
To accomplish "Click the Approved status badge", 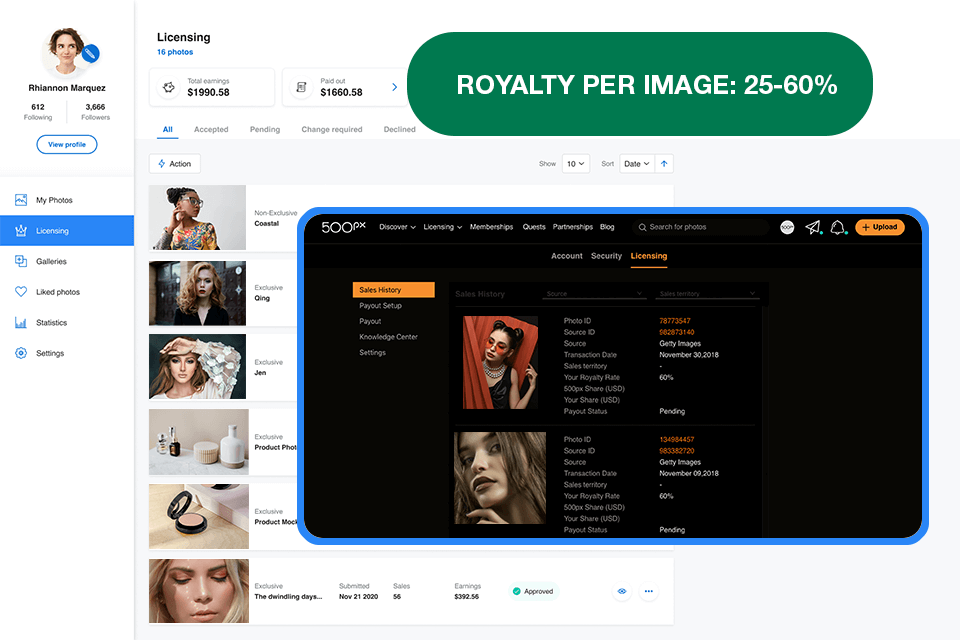I will tap(533, 591).
